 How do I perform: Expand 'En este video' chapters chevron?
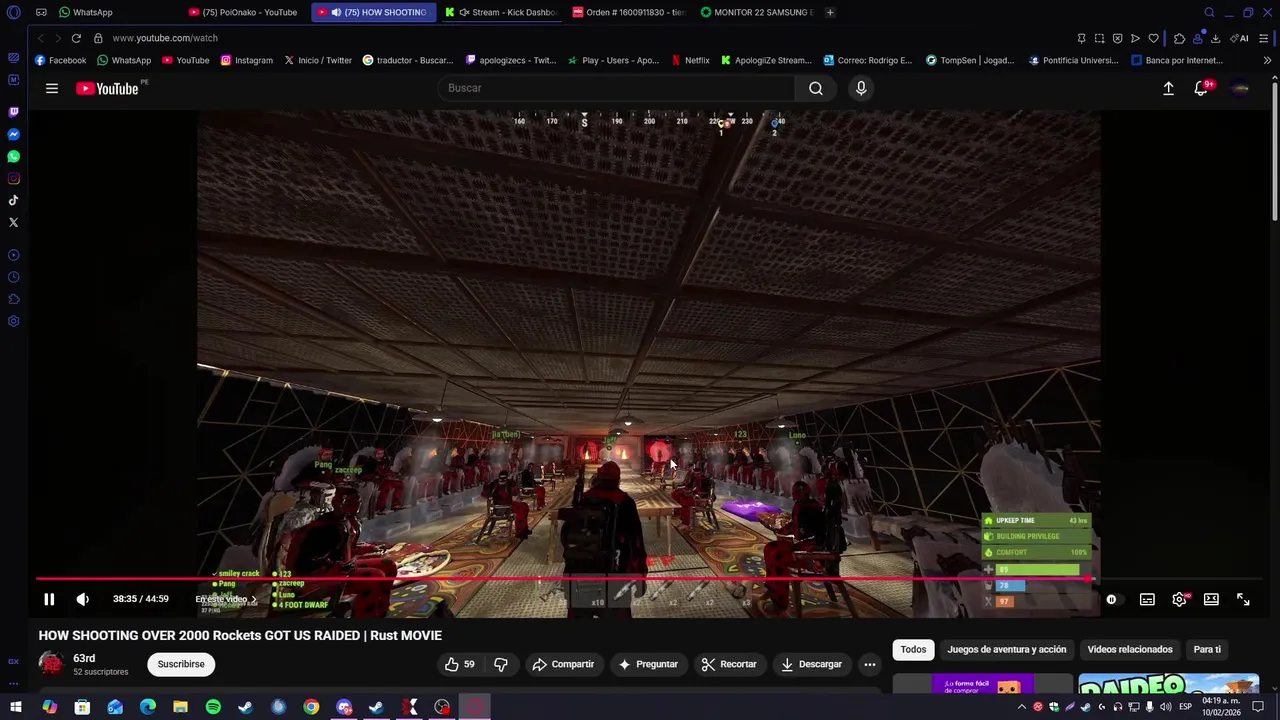(x=254, y=599)
